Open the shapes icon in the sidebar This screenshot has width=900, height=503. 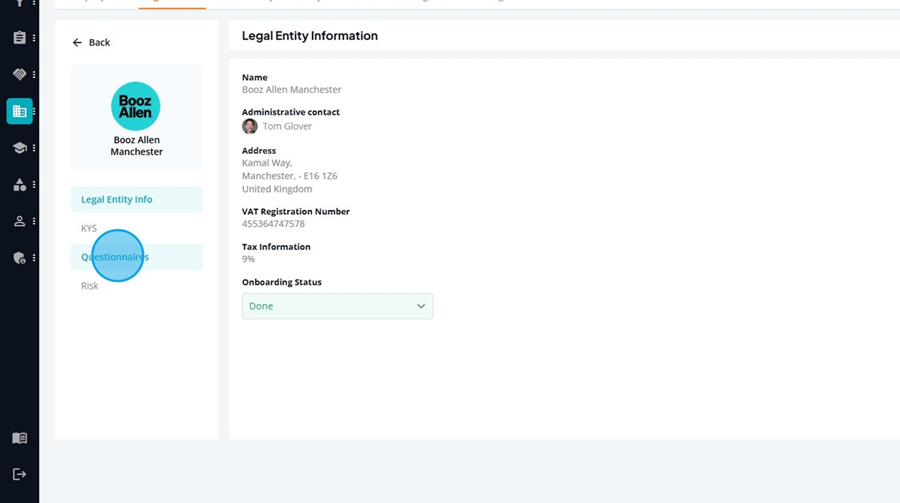pos(19,184)
